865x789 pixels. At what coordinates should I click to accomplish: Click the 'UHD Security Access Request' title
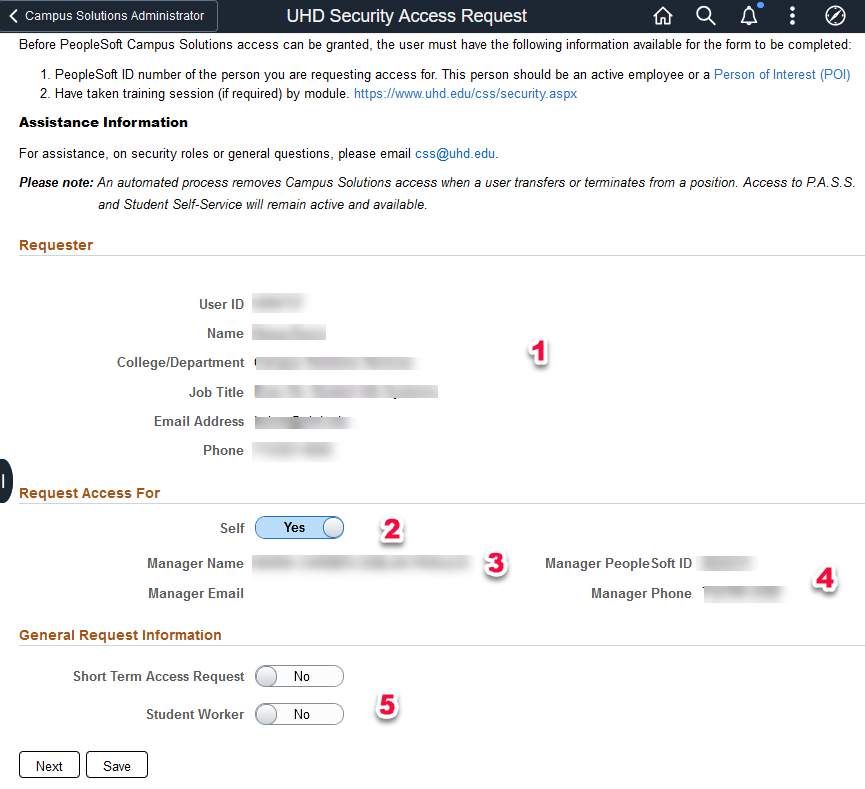pyautogui.click(x=407, y=16)
